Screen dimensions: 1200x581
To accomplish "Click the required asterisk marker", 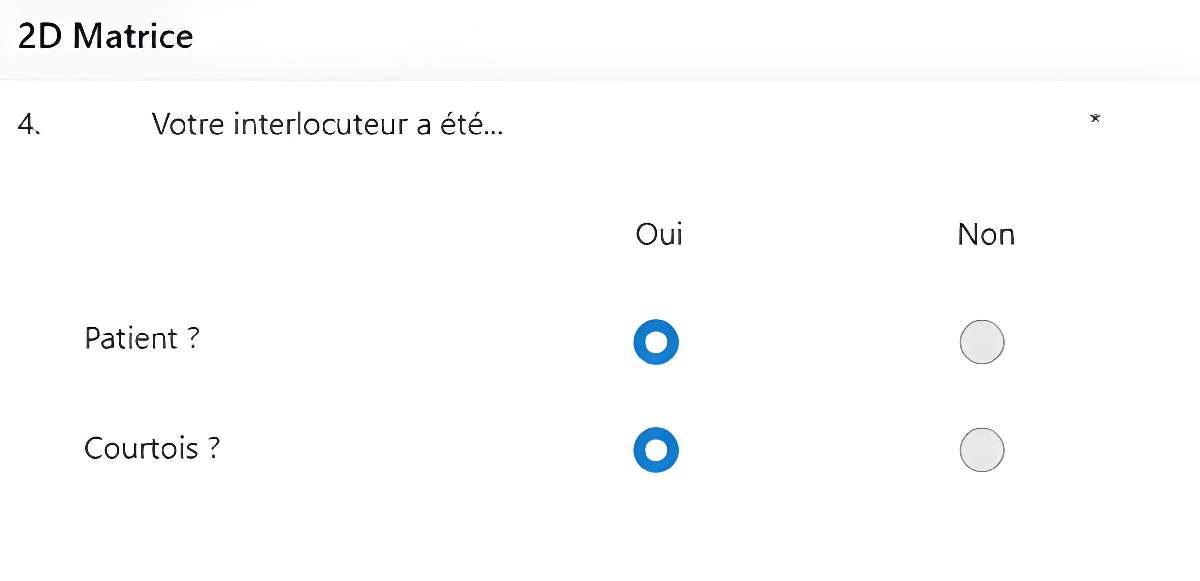I will pyautogui.click(x=1095, y=119).
